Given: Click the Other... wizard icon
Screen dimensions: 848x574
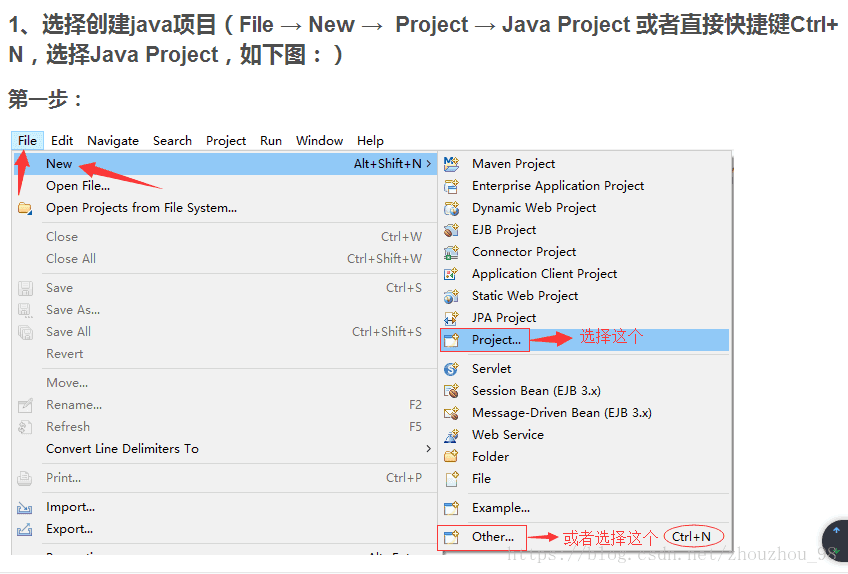Looking at the screenshot, I should click(x=451, y=537).
